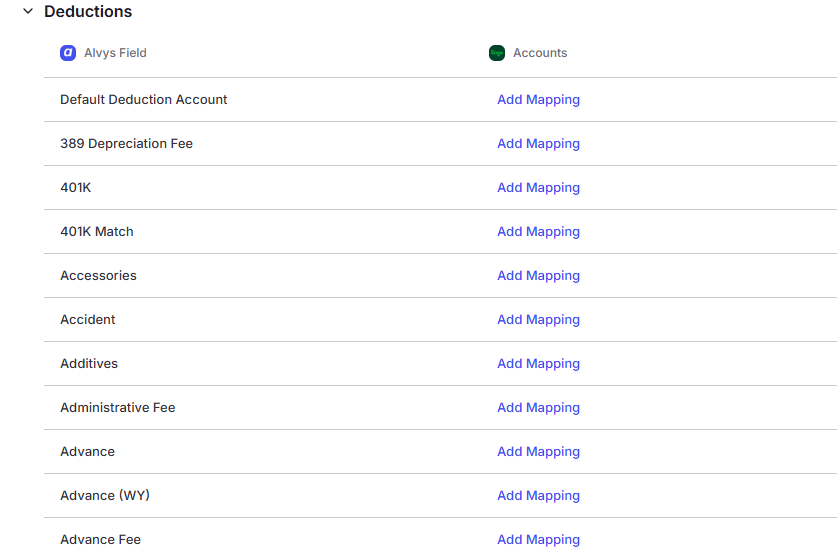This screenshot has width=837, height=552.
Task: Add Mapping for Advance Fee
Action: pyautogui.click(x=538, y=540)
